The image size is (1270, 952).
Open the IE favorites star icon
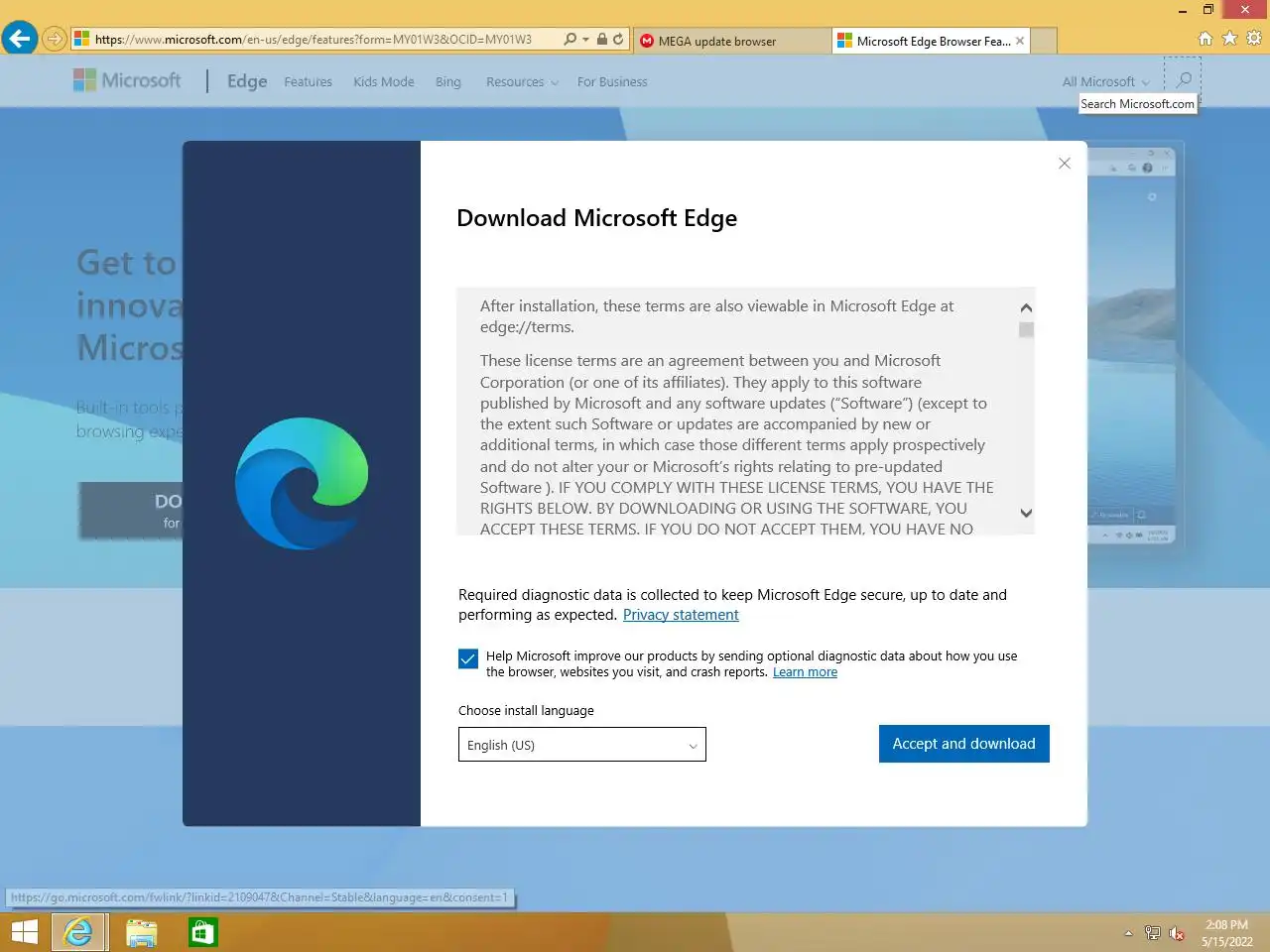1229,39
